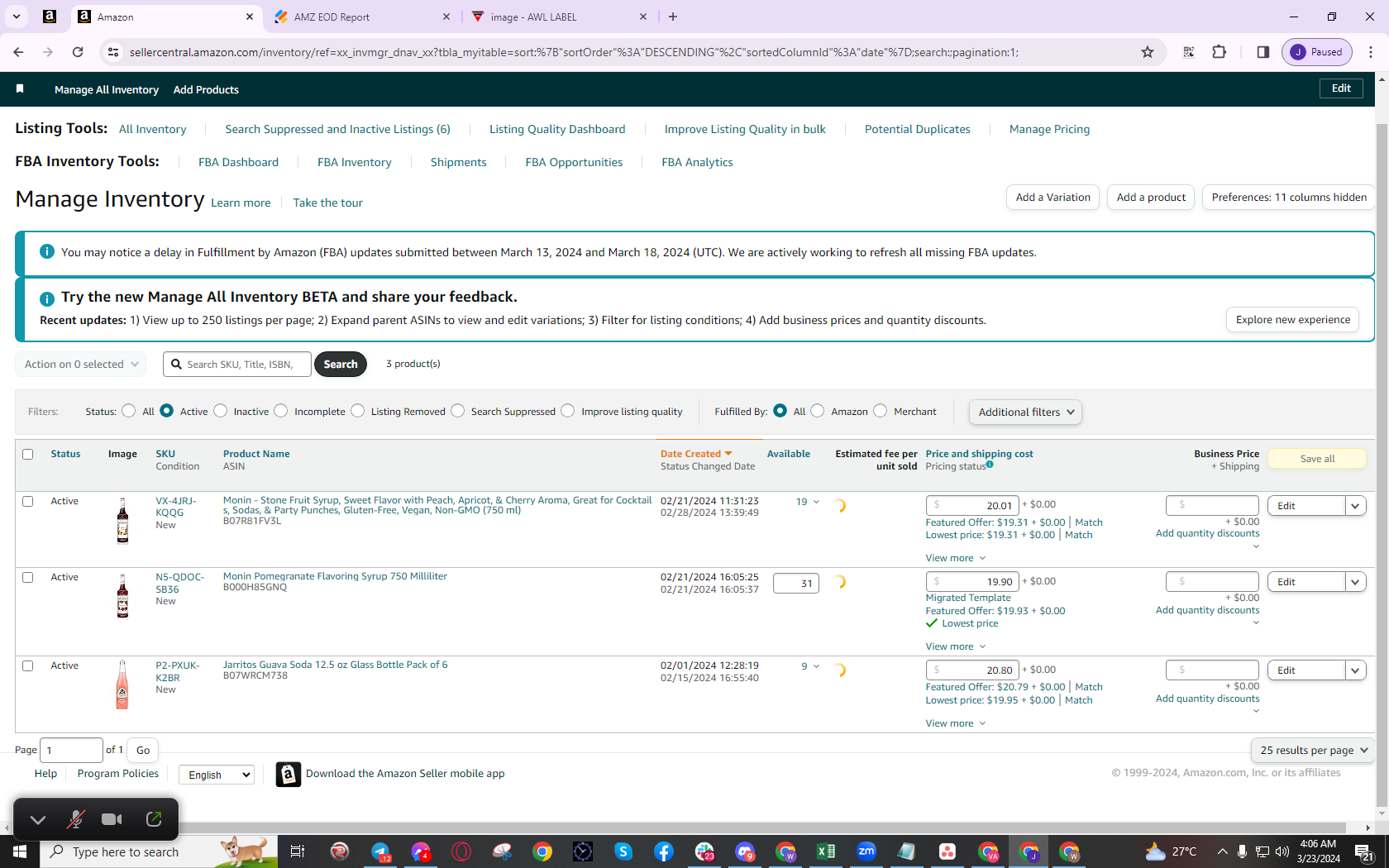Click the share screen icon in meeting toolbar
Viewport: 1389px width, 868px height.
[x=154, y=819]
